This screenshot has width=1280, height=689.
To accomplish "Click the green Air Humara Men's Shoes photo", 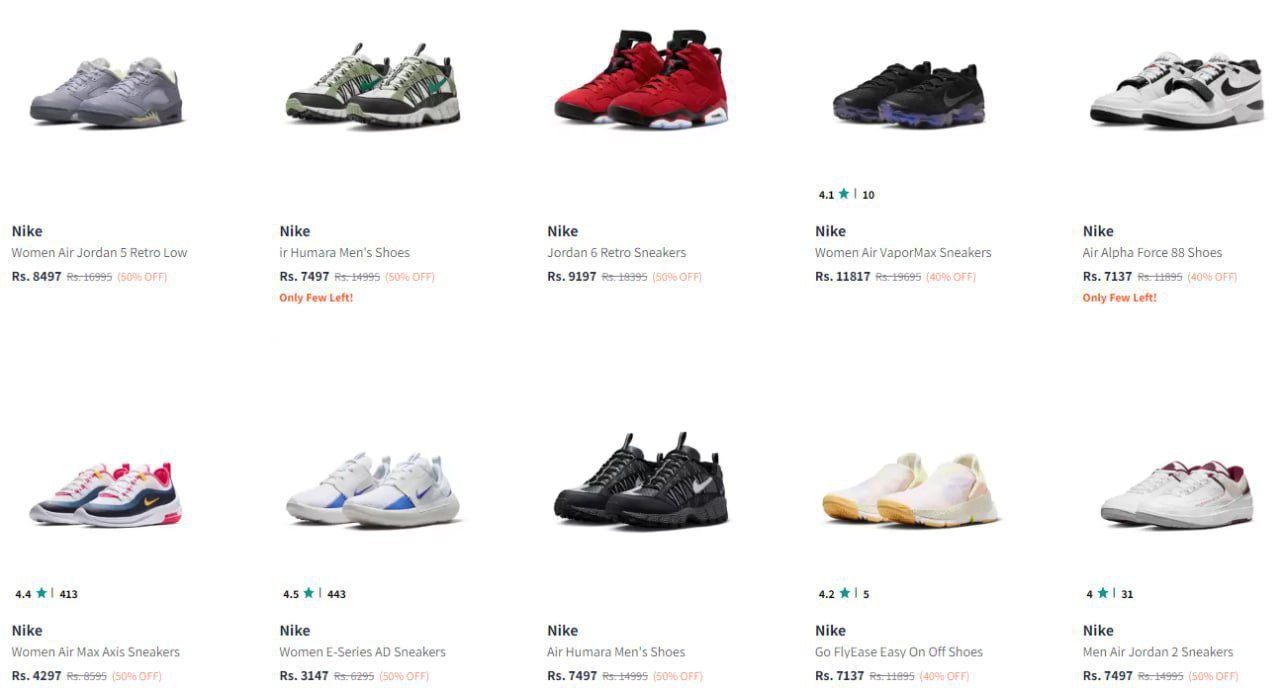I will coord(373,85).
